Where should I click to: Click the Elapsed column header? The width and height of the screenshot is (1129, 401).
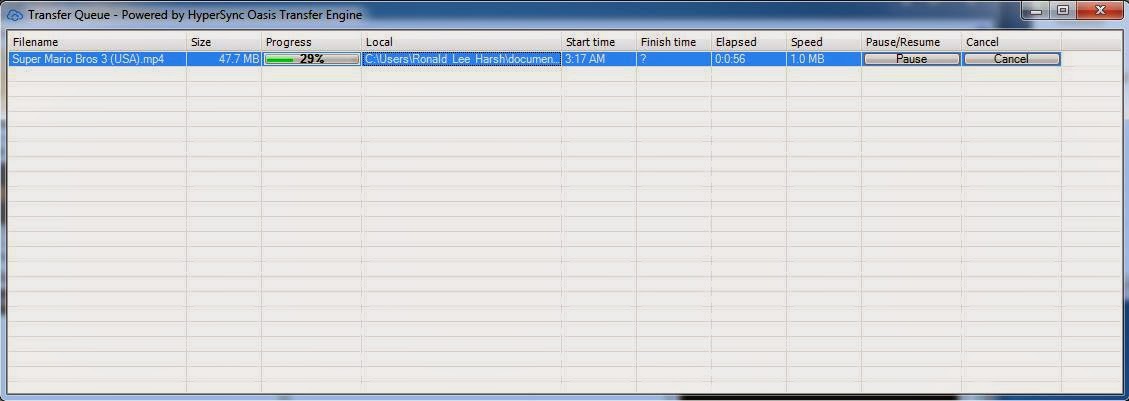click(749, 42)
